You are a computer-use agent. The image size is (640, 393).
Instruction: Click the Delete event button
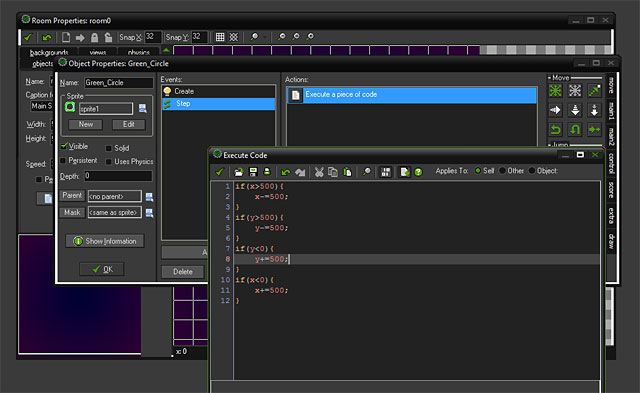(x=182, y=272)
